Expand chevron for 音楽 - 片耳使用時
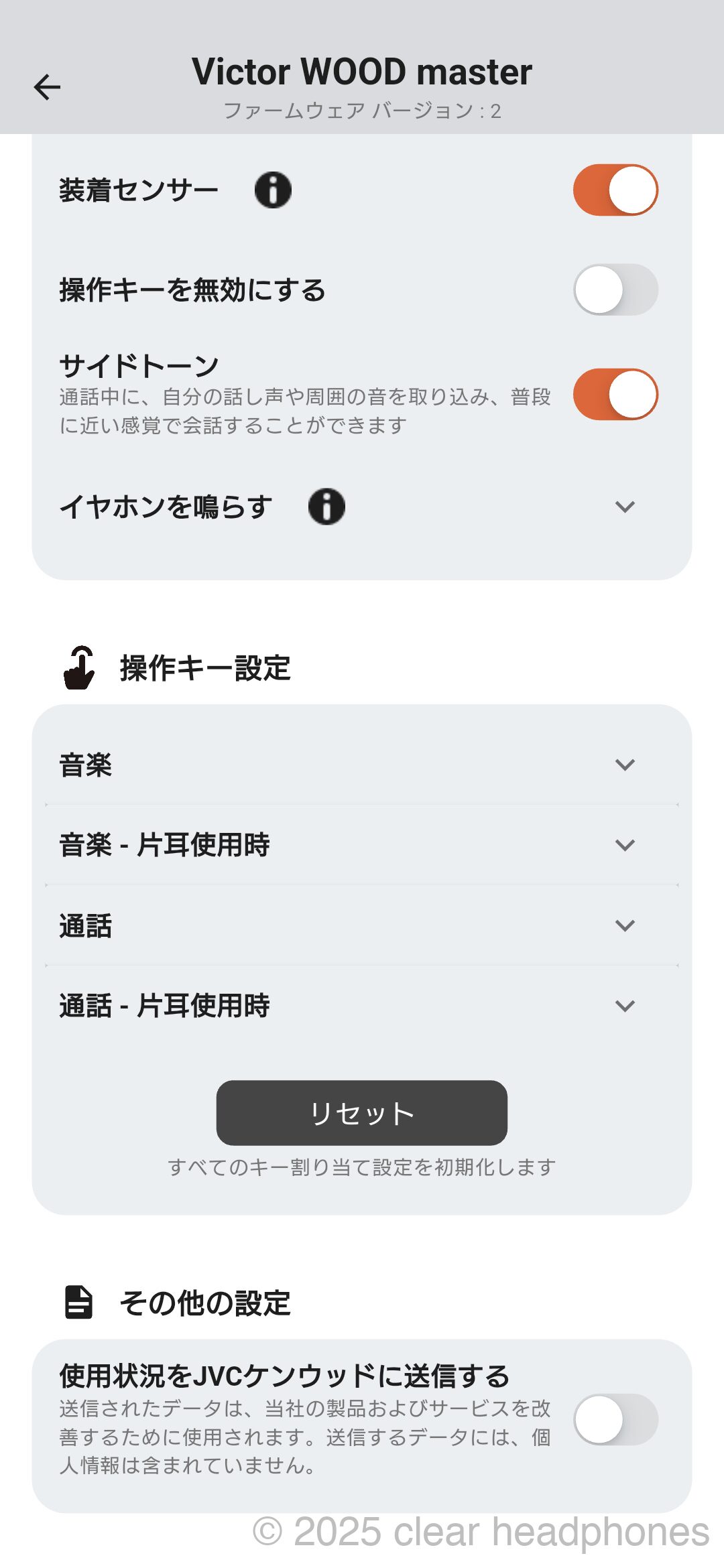Screen dimensions: 724x1568 coord(625,845)
